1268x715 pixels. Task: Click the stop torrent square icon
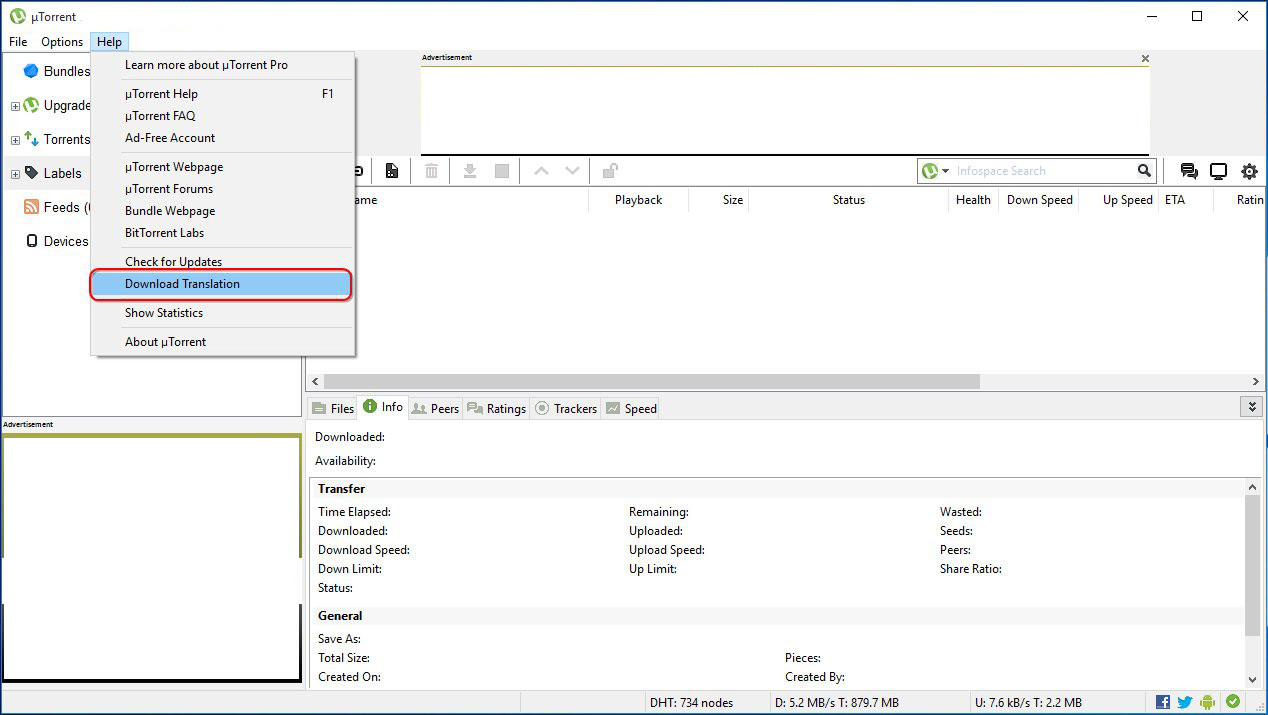tap(502, 171)
